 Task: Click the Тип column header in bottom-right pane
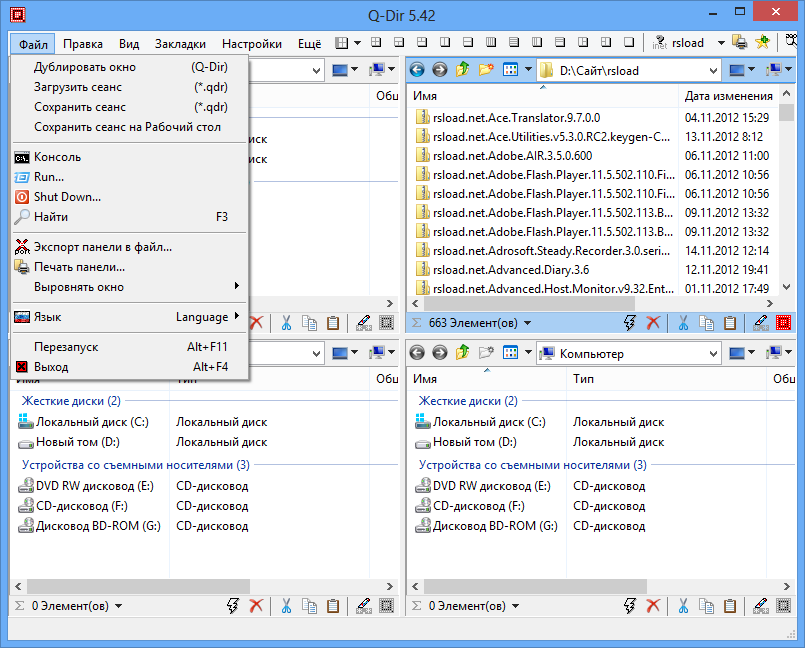[x=666, y=379]
